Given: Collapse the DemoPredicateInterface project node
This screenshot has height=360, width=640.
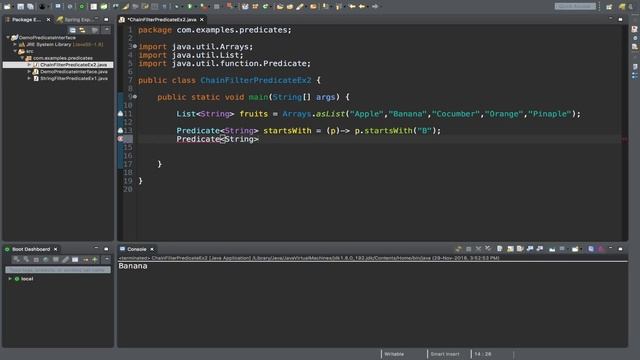Looking at the screenshot, I should pyautogui.click(x=8, y=38).
